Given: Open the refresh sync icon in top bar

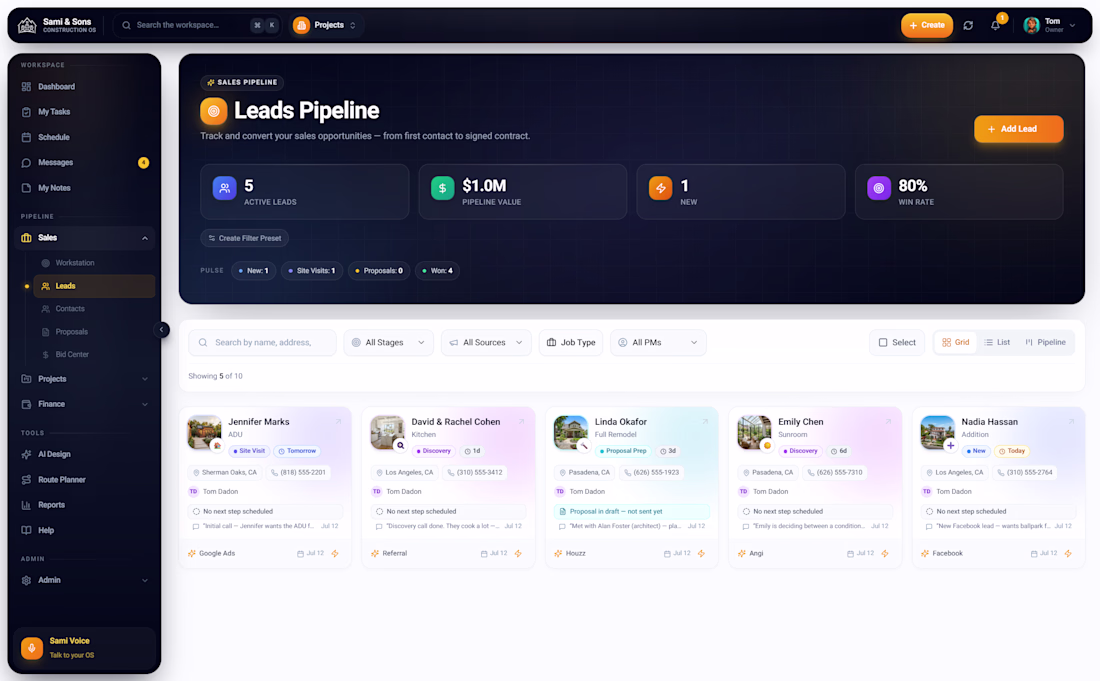Looking at the screenshot, I should point(968,25).
